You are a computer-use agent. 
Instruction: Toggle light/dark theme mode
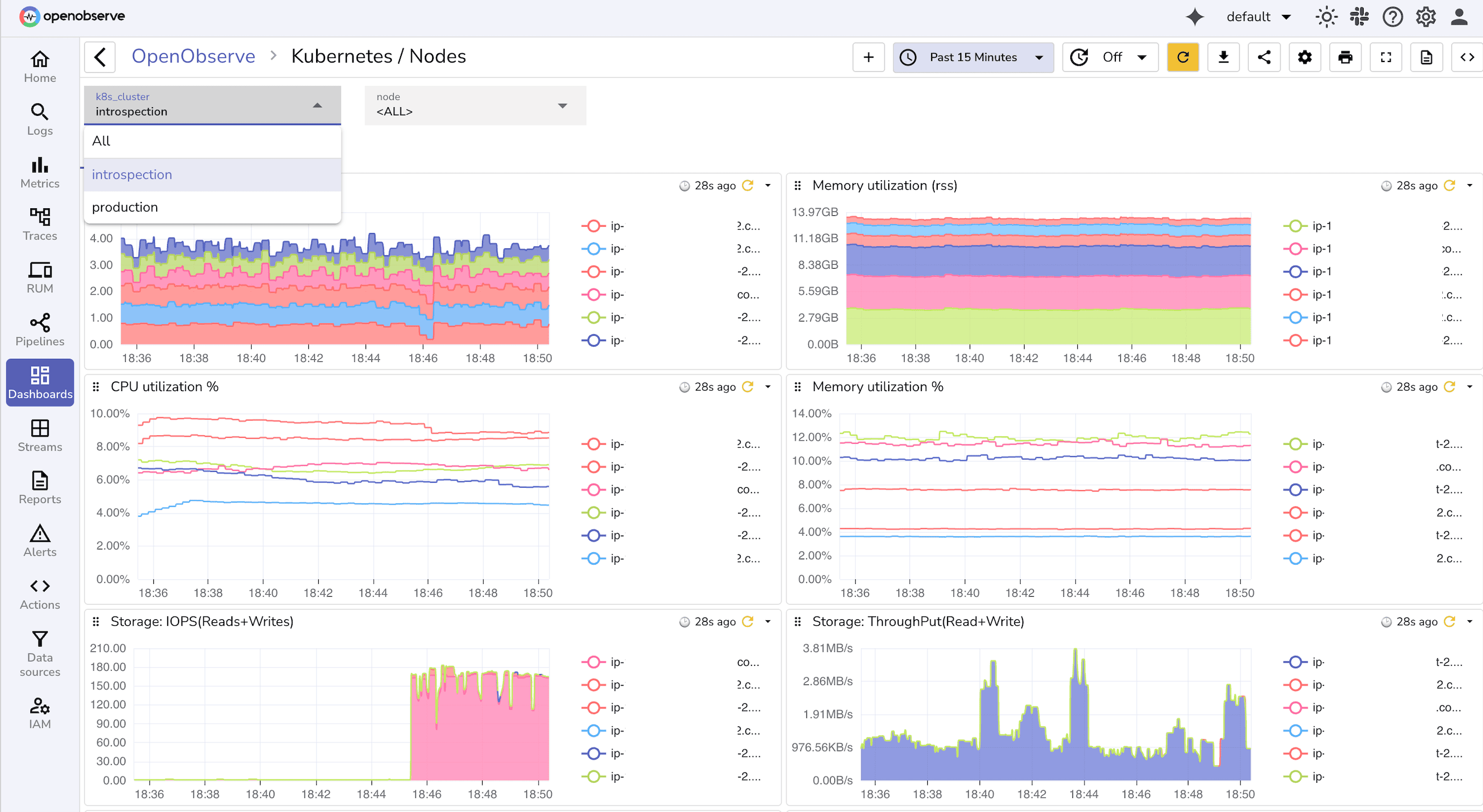click(x=1326, y=16)
